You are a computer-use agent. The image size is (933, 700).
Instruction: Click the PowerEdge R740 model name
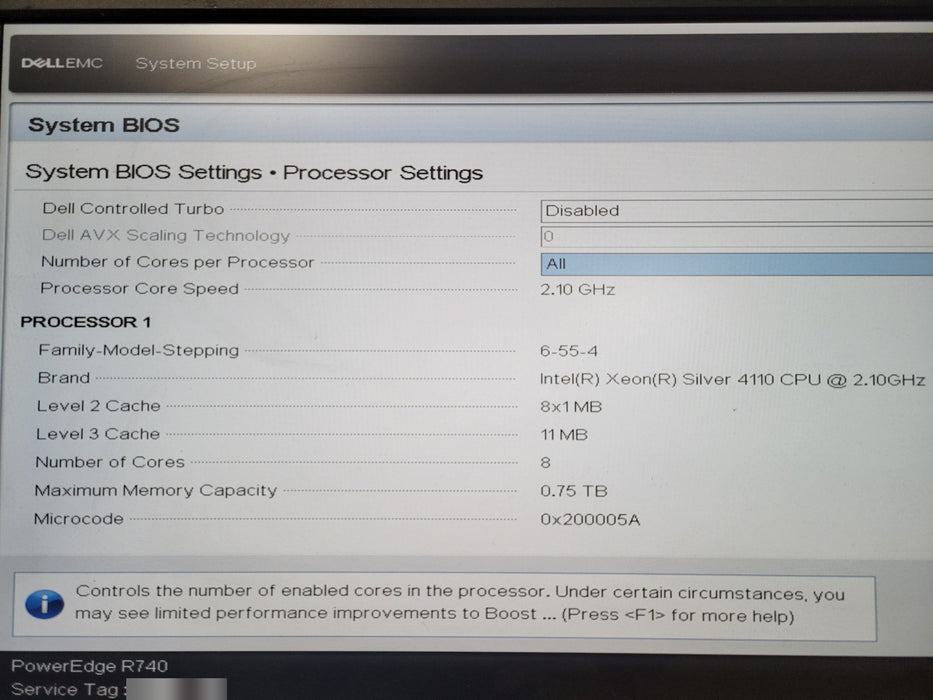point(89,665)
